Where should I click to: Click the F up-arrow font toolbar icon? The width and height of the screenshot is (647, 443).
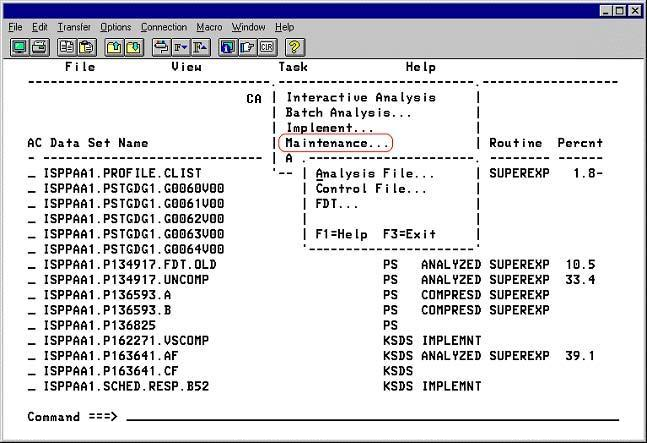(201, 47)
